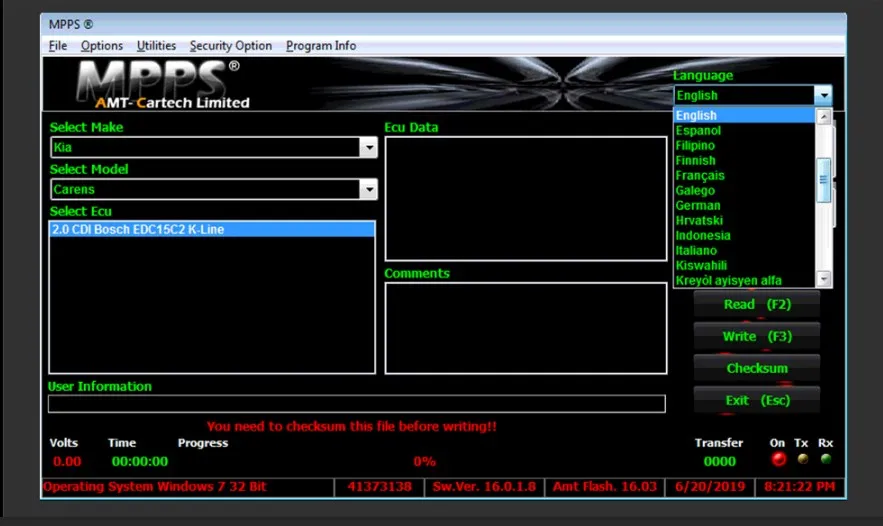Open the Utilities menu
Viewport: 883px width, 526px height.
coord(156,46)
